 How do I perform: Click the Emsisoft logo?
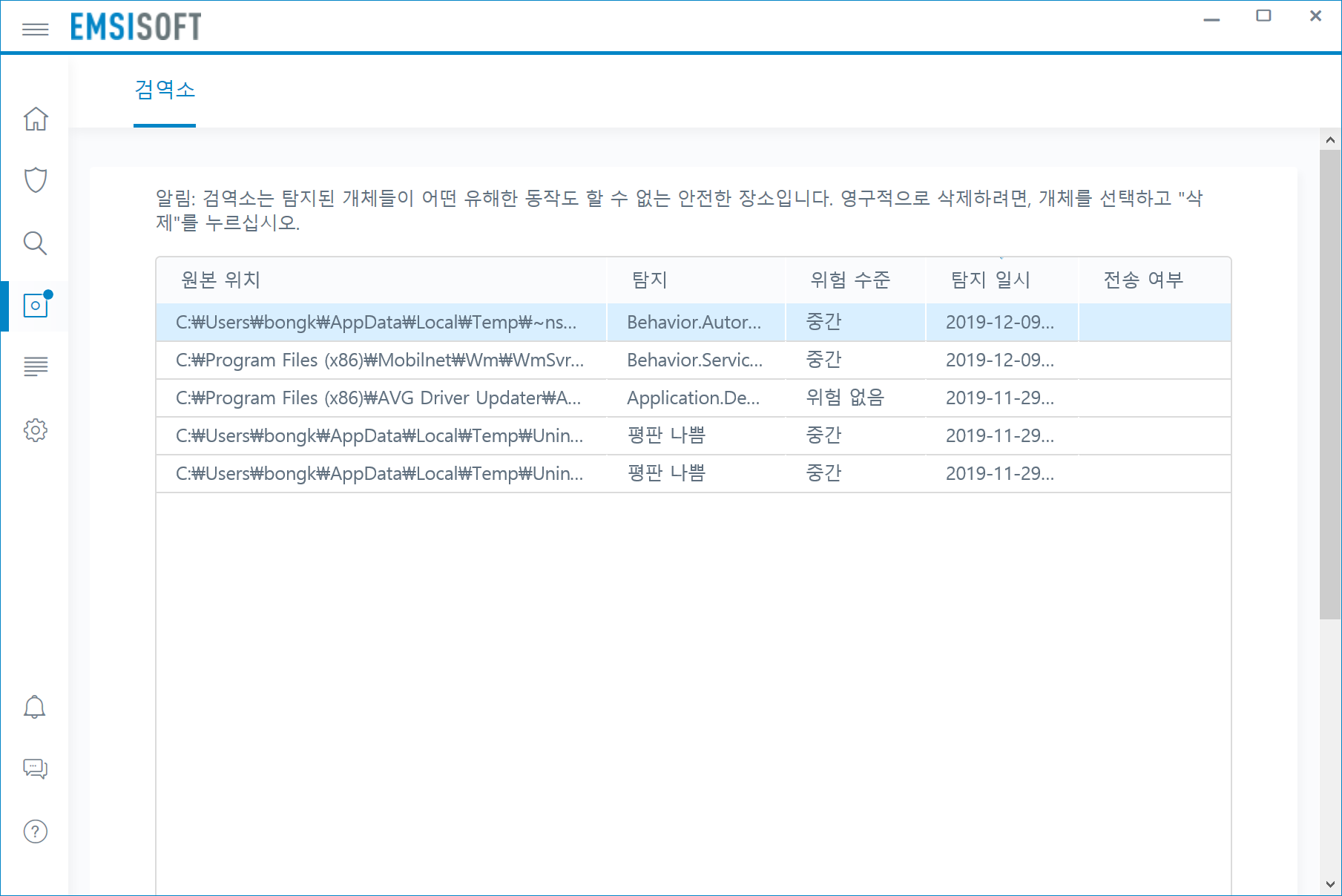[136, 27]
